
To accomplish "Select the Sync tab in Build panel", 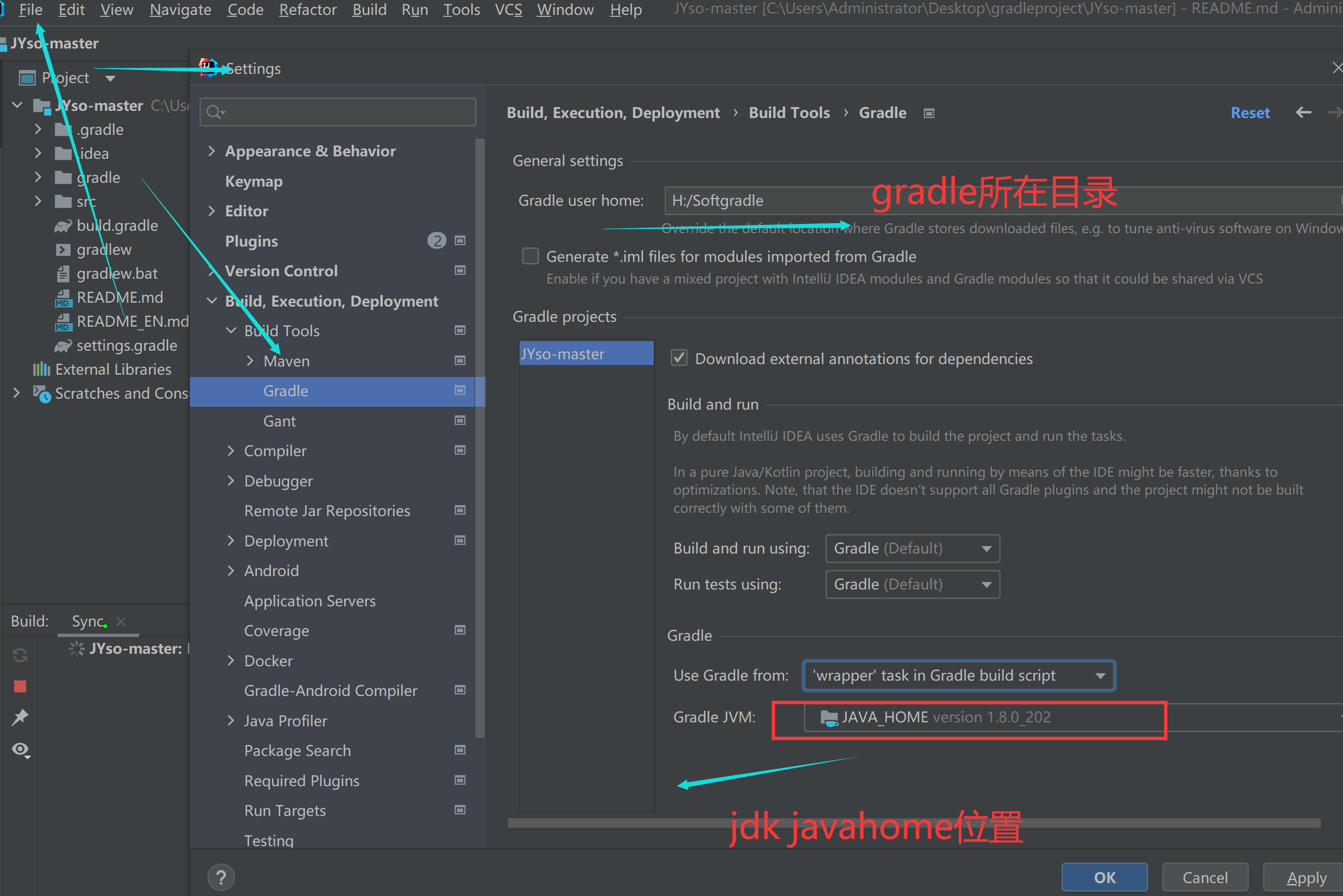I will point(87,621).
